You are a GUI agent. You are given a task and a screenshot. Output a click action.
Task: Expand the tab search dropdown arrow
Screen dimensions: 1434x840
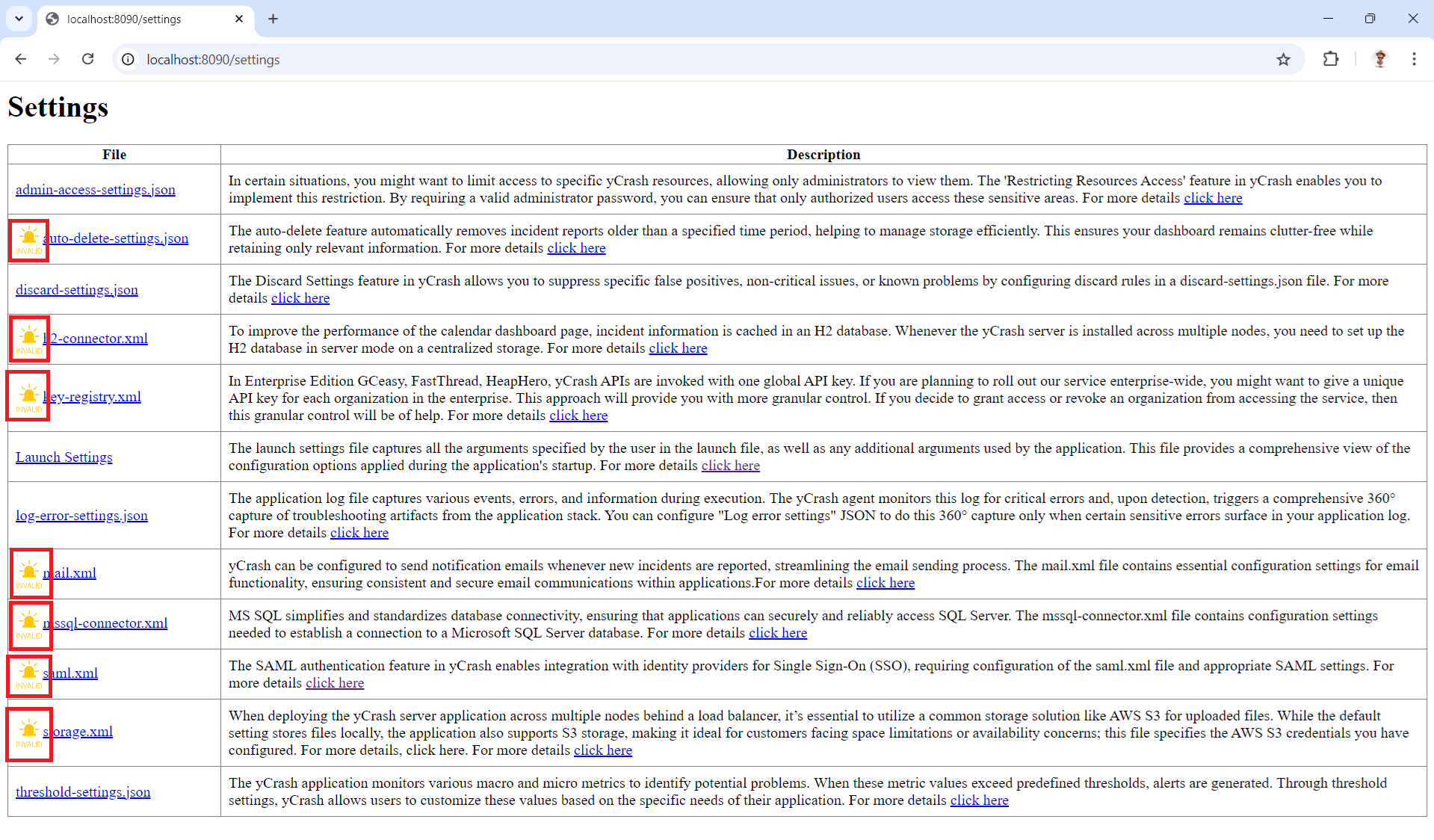(19, 19)
